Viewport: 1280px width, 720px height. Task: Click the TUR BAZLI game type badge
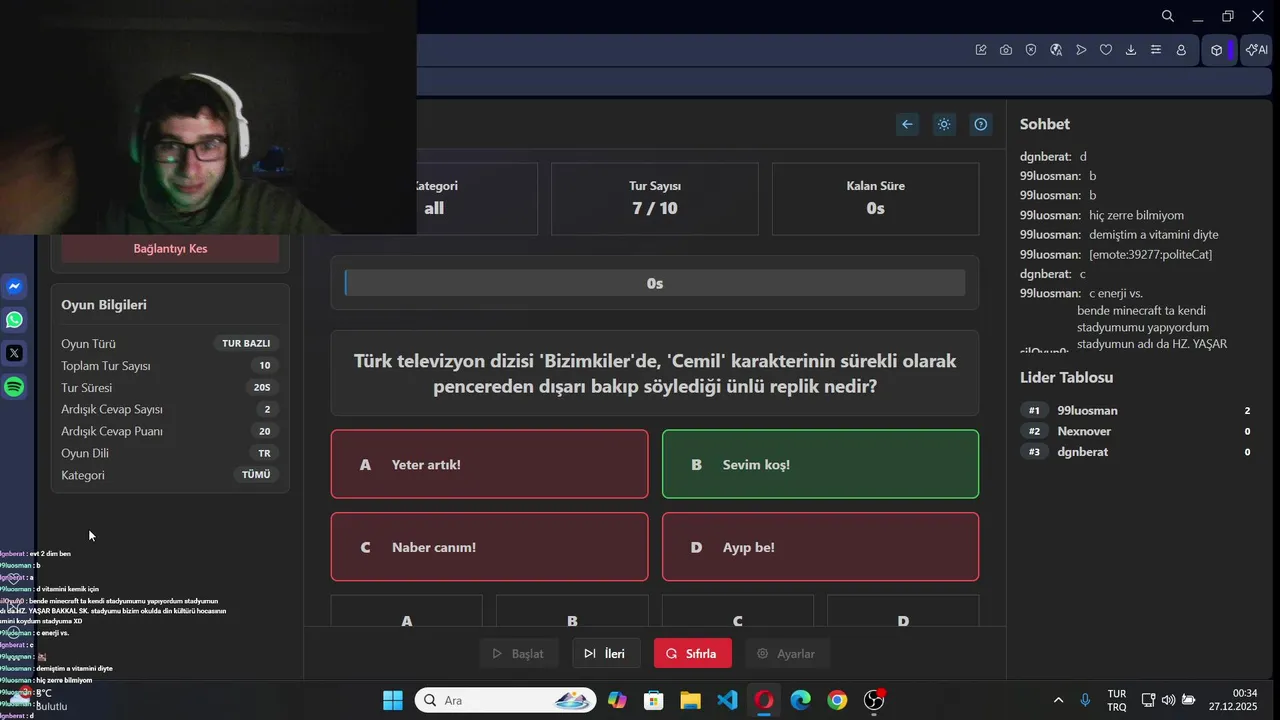(x=246, y=343)
